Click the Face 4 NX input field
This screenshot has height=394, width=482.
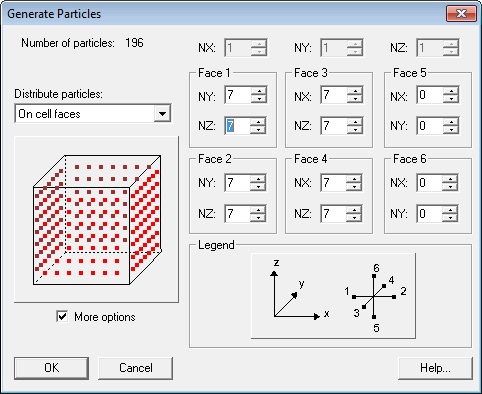coord(334,183)
